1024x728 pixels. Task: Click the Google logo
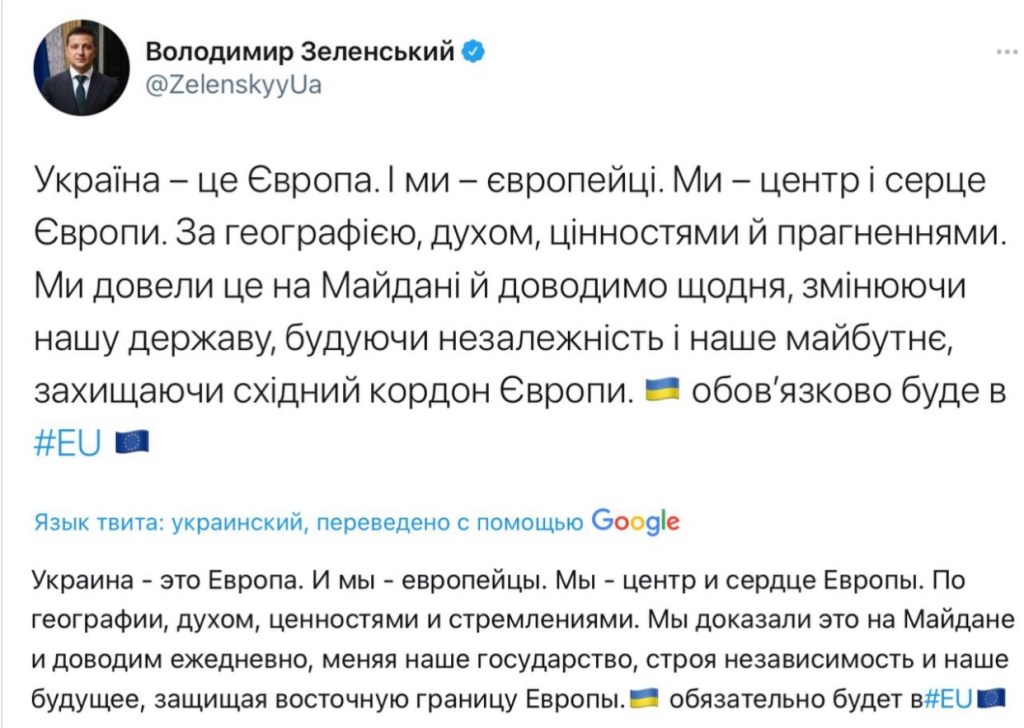coord(635,520)
